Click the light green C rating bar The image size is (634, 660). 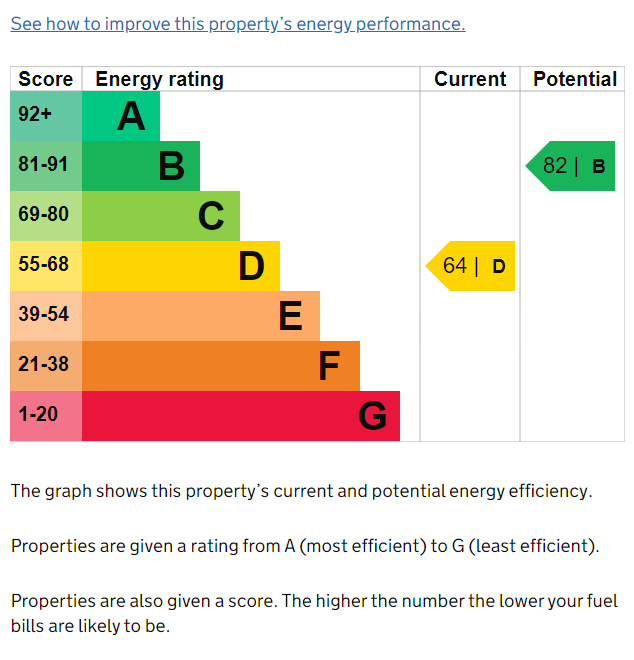tap(161, 216)
